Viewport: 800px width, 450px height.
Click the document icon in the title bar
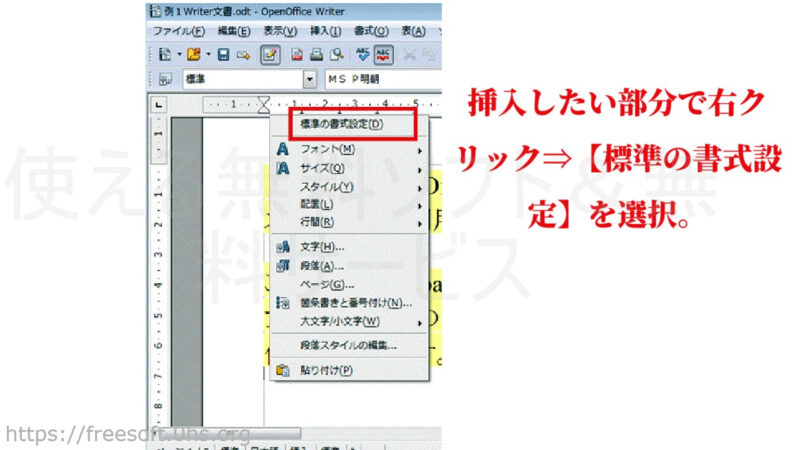[x=155, y=11]
